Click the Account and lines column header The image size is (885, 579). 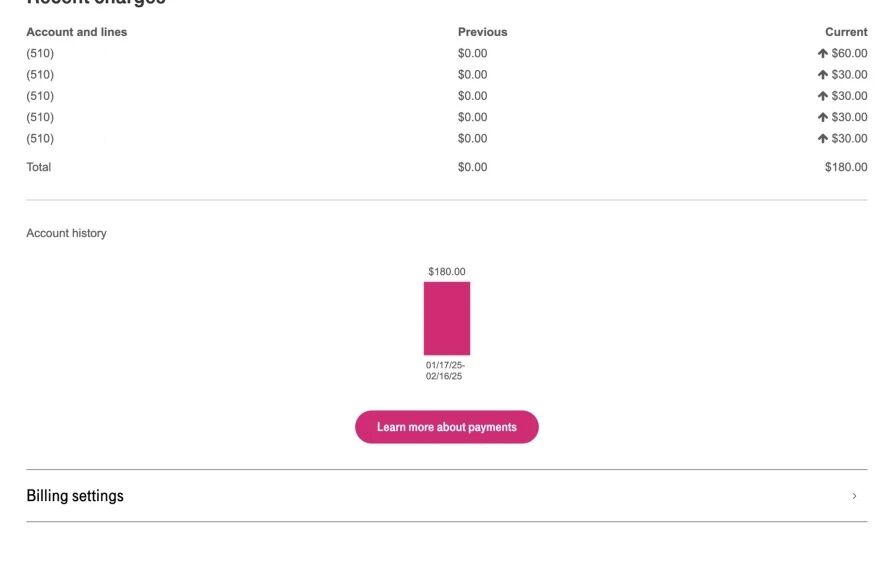[x=77, y=32]
